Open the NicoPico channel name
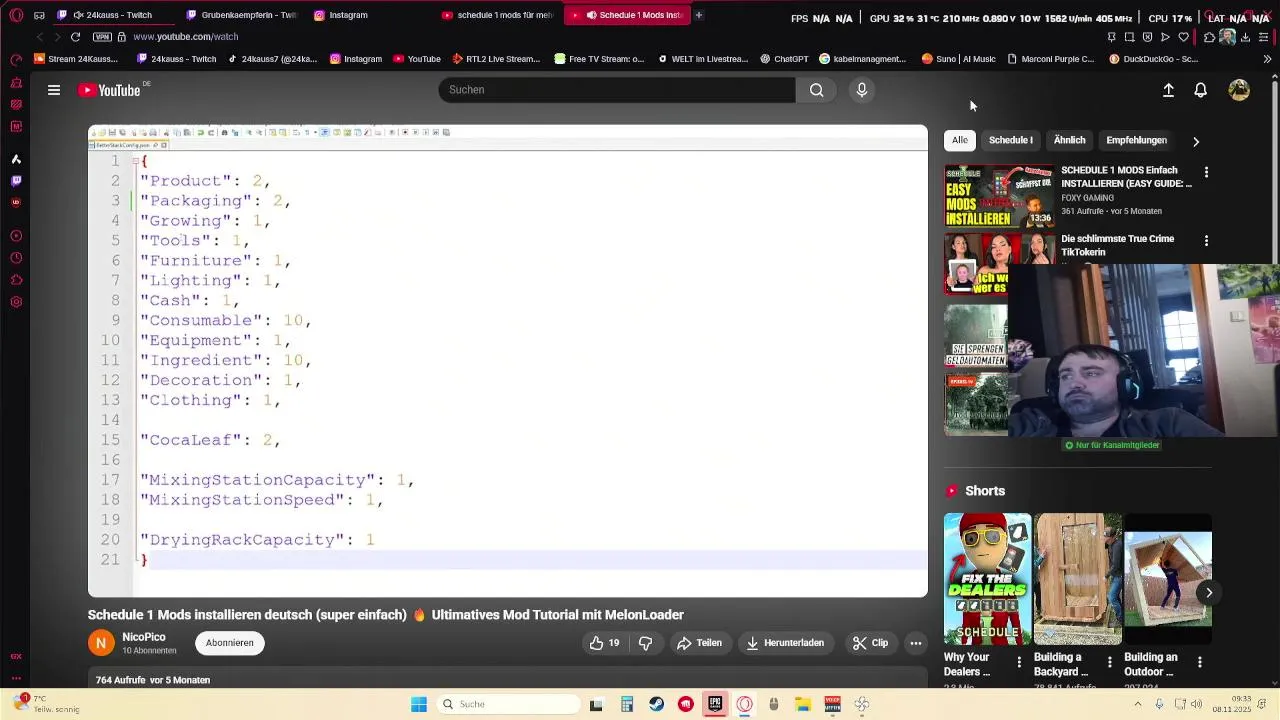Viewport: 1280px width, 720px height. pyautogui.click(x=144, y=637)
